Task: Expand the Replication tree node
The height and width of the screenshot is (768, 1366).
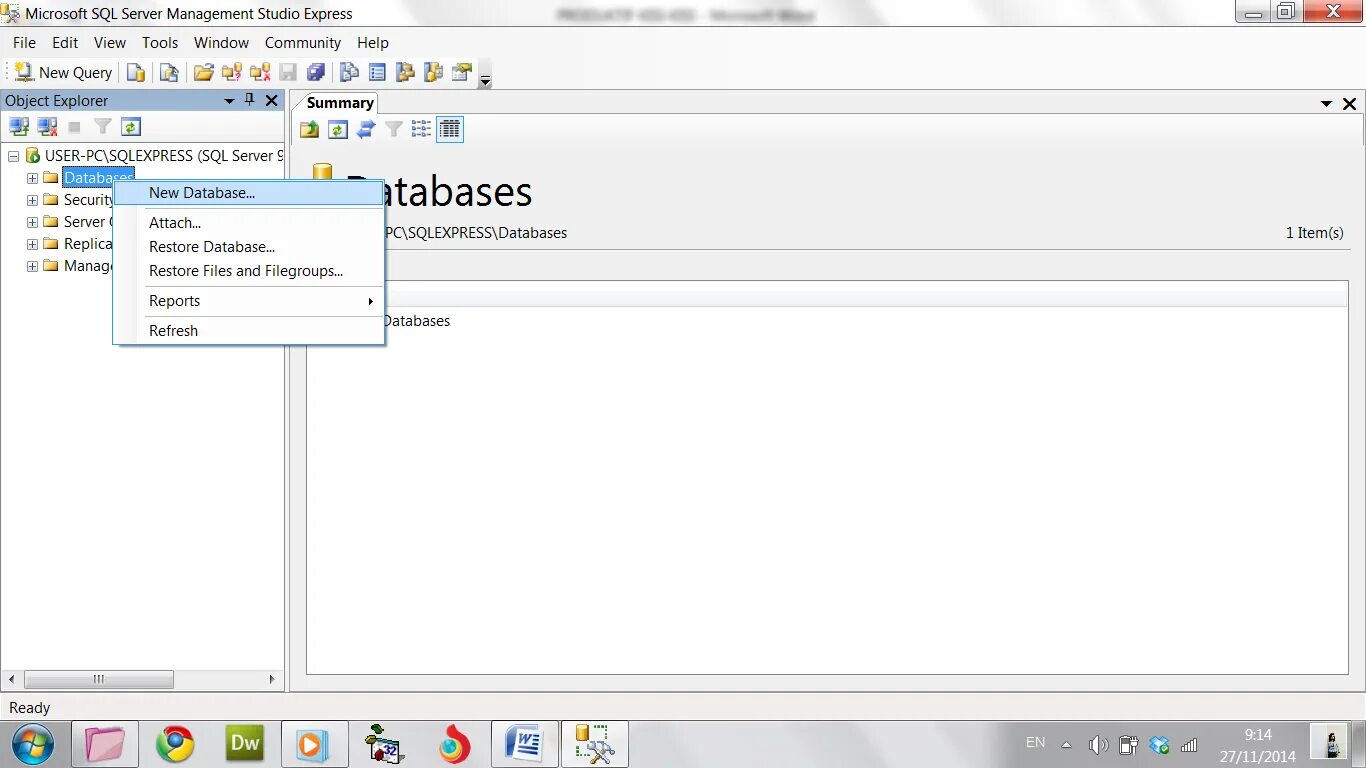Action: pyautogui.click(x=32, y=244)
